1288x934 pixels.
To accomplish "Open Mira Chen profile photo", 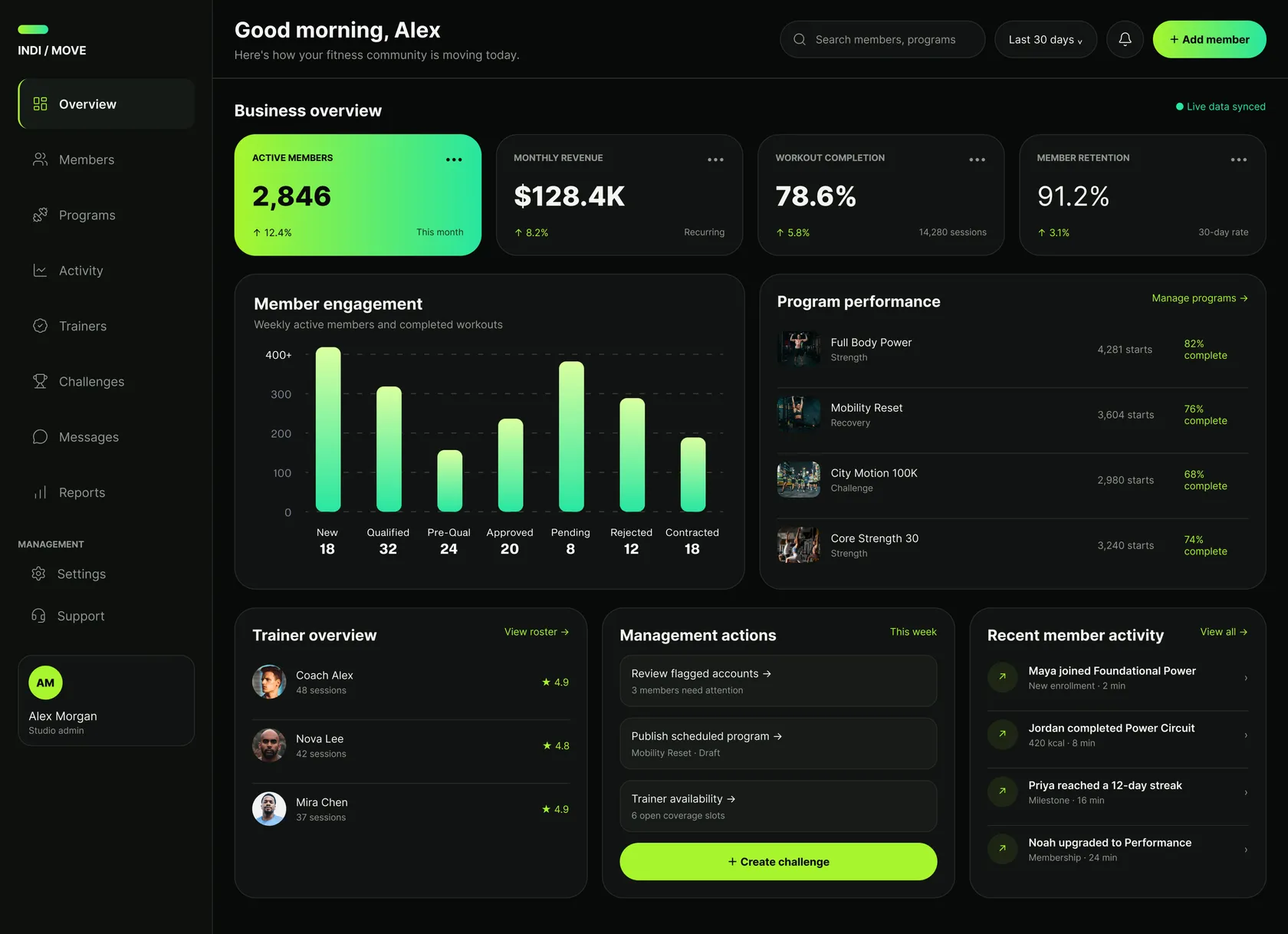I will tap(269, 809).
